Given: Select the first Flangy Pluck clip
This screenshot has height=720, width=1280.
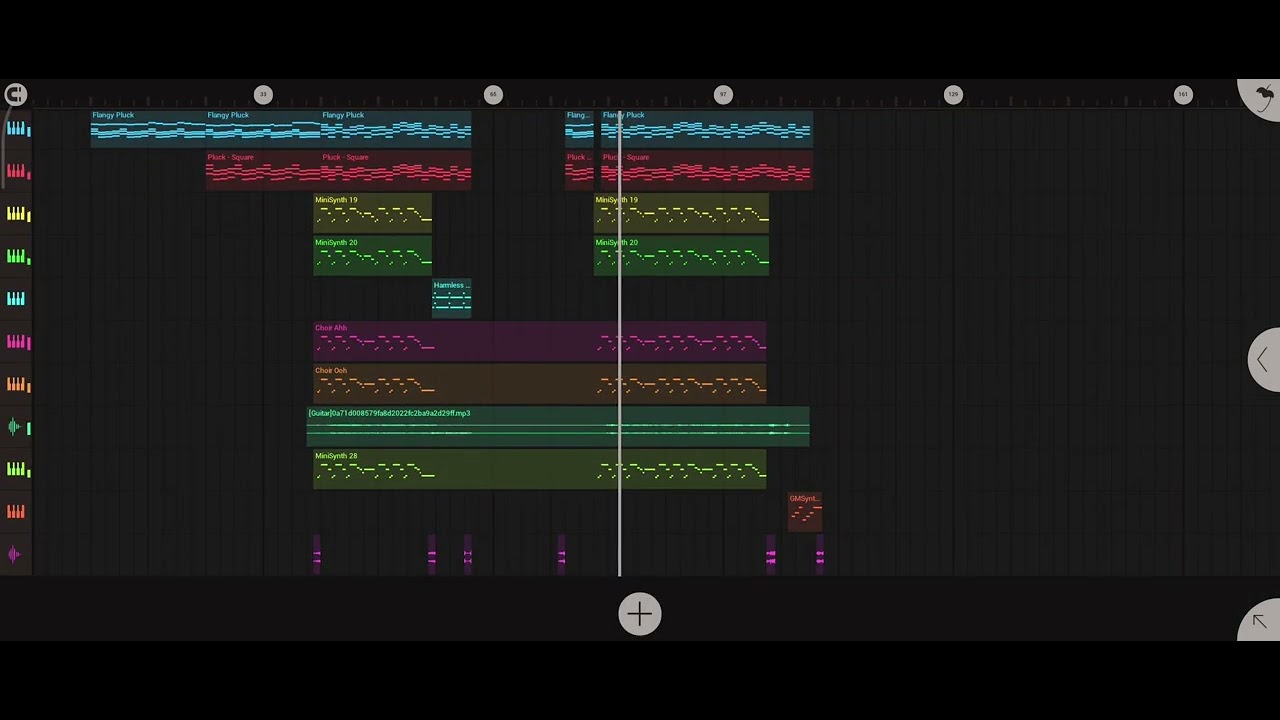Looking at the screenshot, I should 148,129.
